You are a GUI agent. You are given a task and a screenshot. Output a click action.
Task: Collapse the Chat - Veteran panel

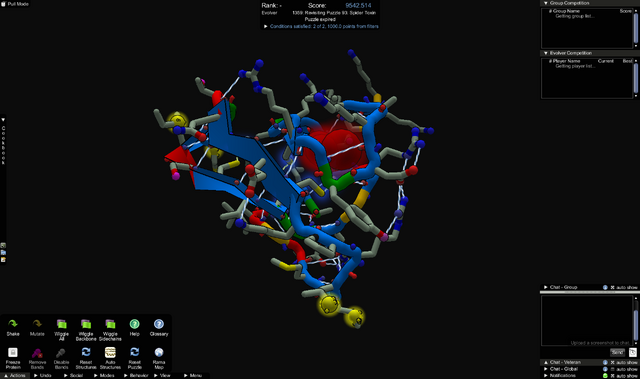tap(546, 362)
